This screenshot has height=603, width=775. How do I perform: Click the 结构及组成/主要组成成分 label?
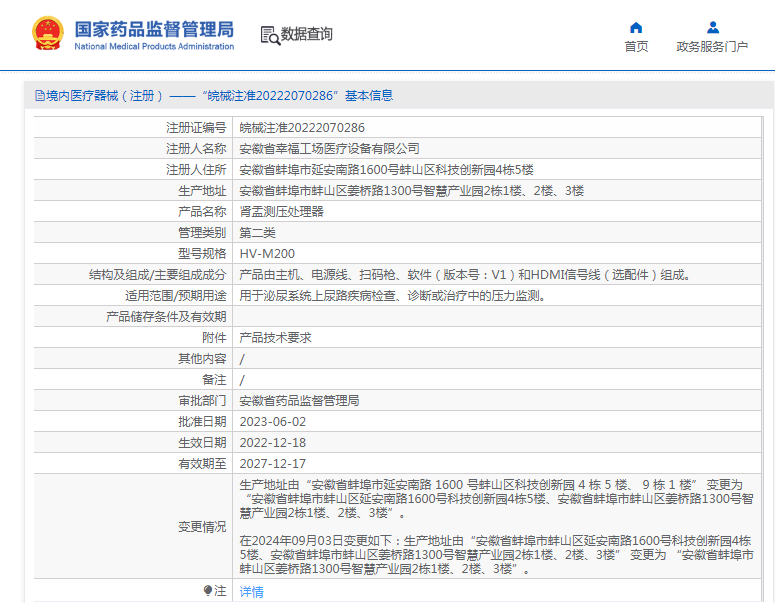[x=158, y=274]
